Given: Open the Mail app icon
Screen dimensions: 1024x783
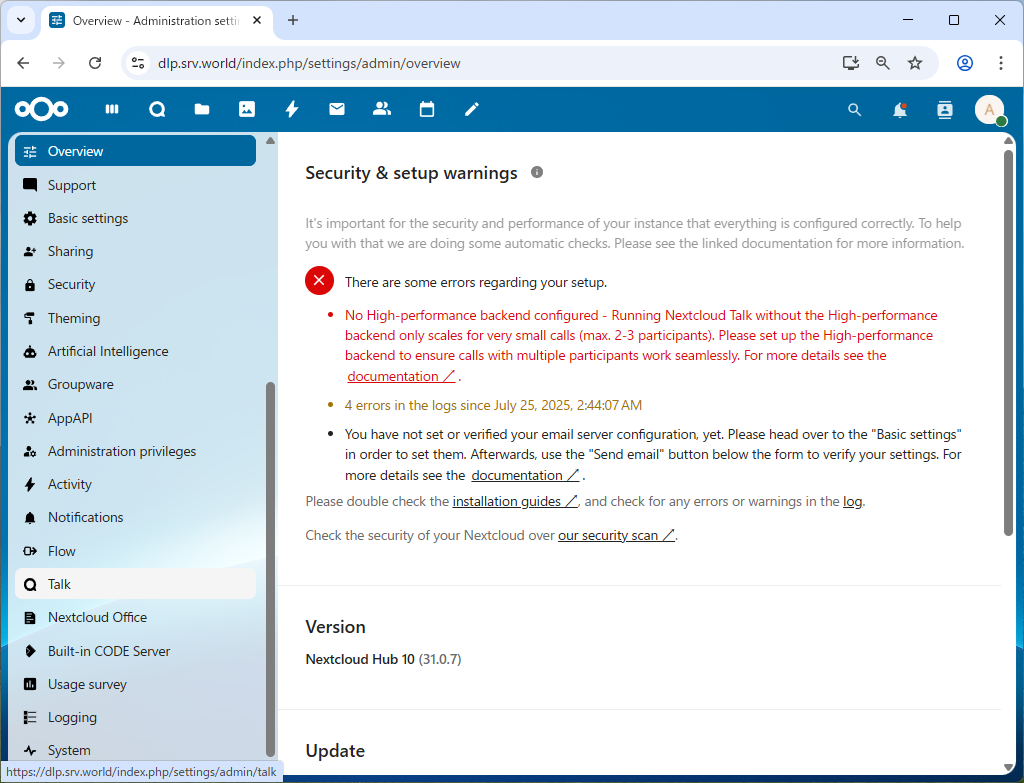Looking at the screenshot, I should point(337,109).
